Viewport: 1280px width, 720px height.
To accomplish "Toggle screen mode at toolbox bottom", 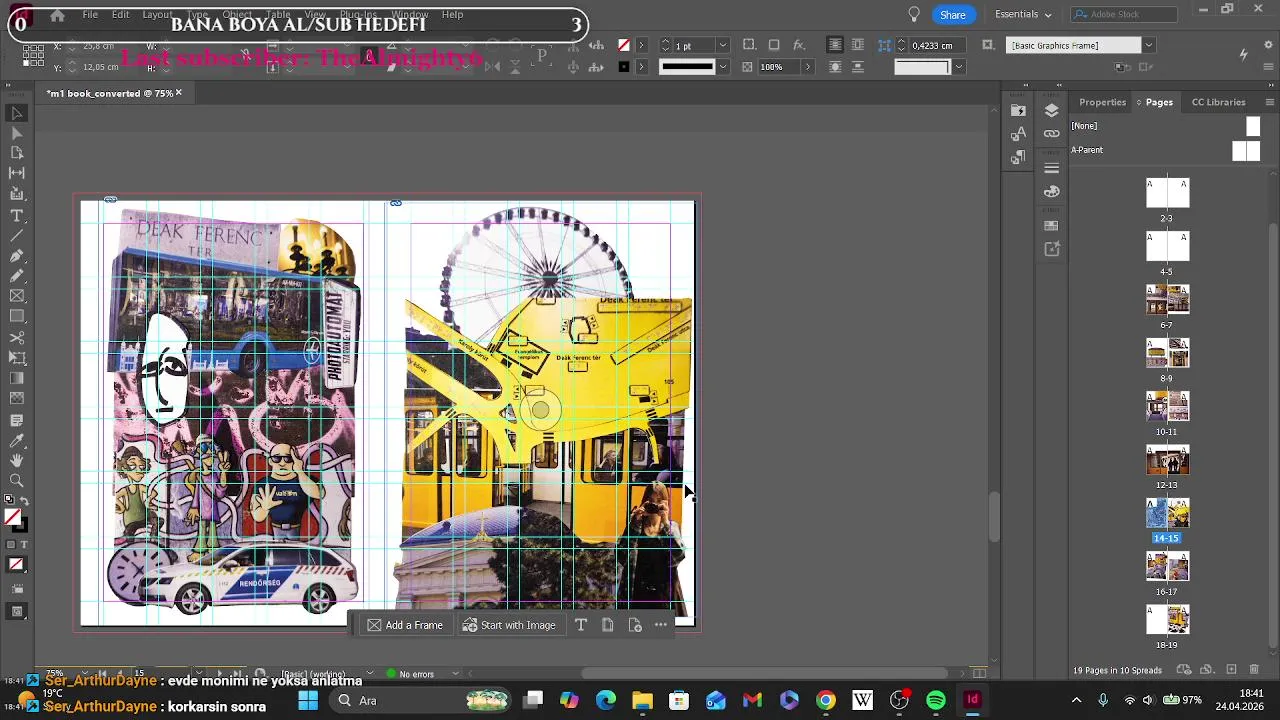I will [x=17, y=611].
